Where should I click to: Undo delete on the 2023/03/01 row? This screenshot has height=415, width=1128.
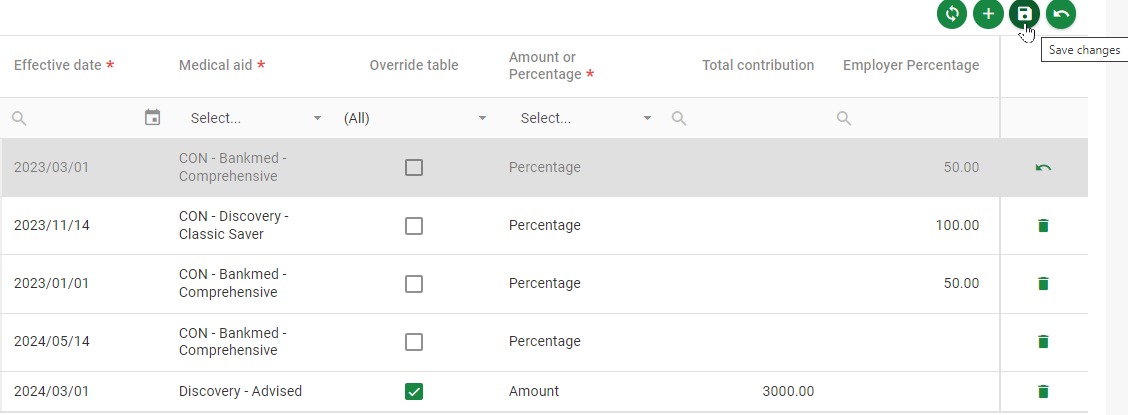point(1043,168)
